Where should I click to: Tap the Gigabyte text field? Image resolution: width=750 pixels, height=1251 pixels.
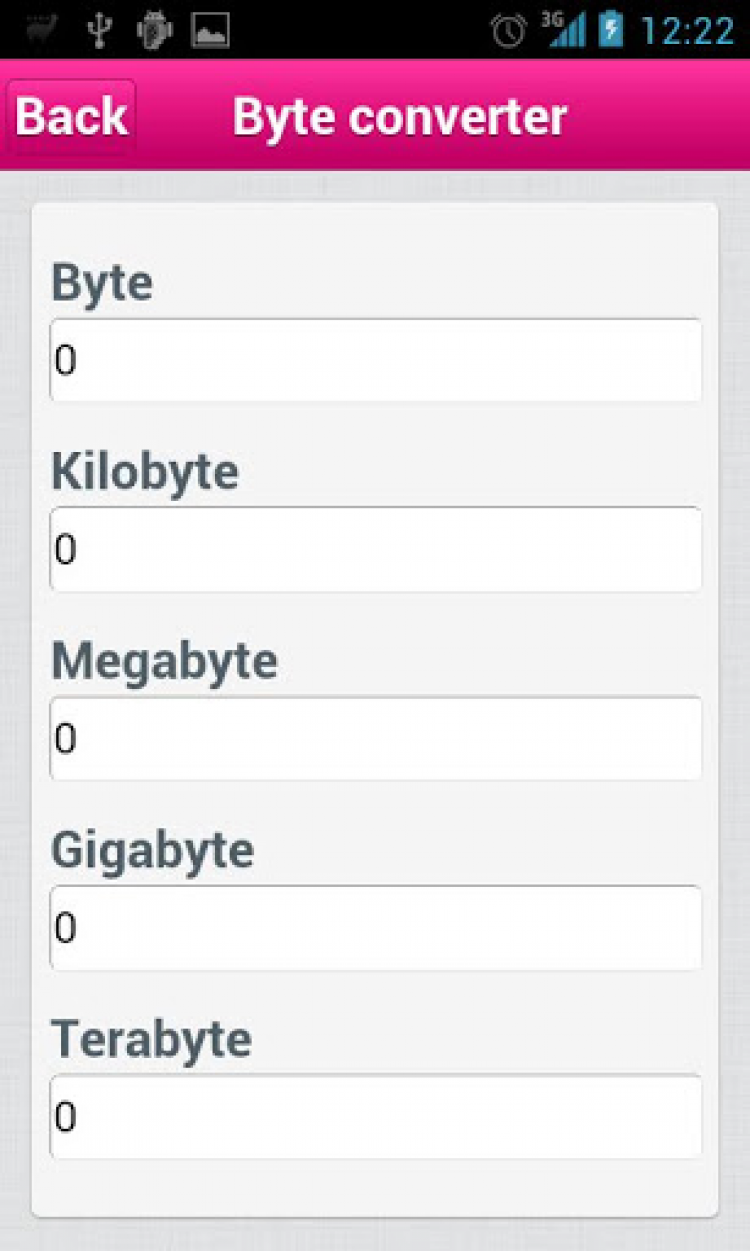(x=376, y=928)
